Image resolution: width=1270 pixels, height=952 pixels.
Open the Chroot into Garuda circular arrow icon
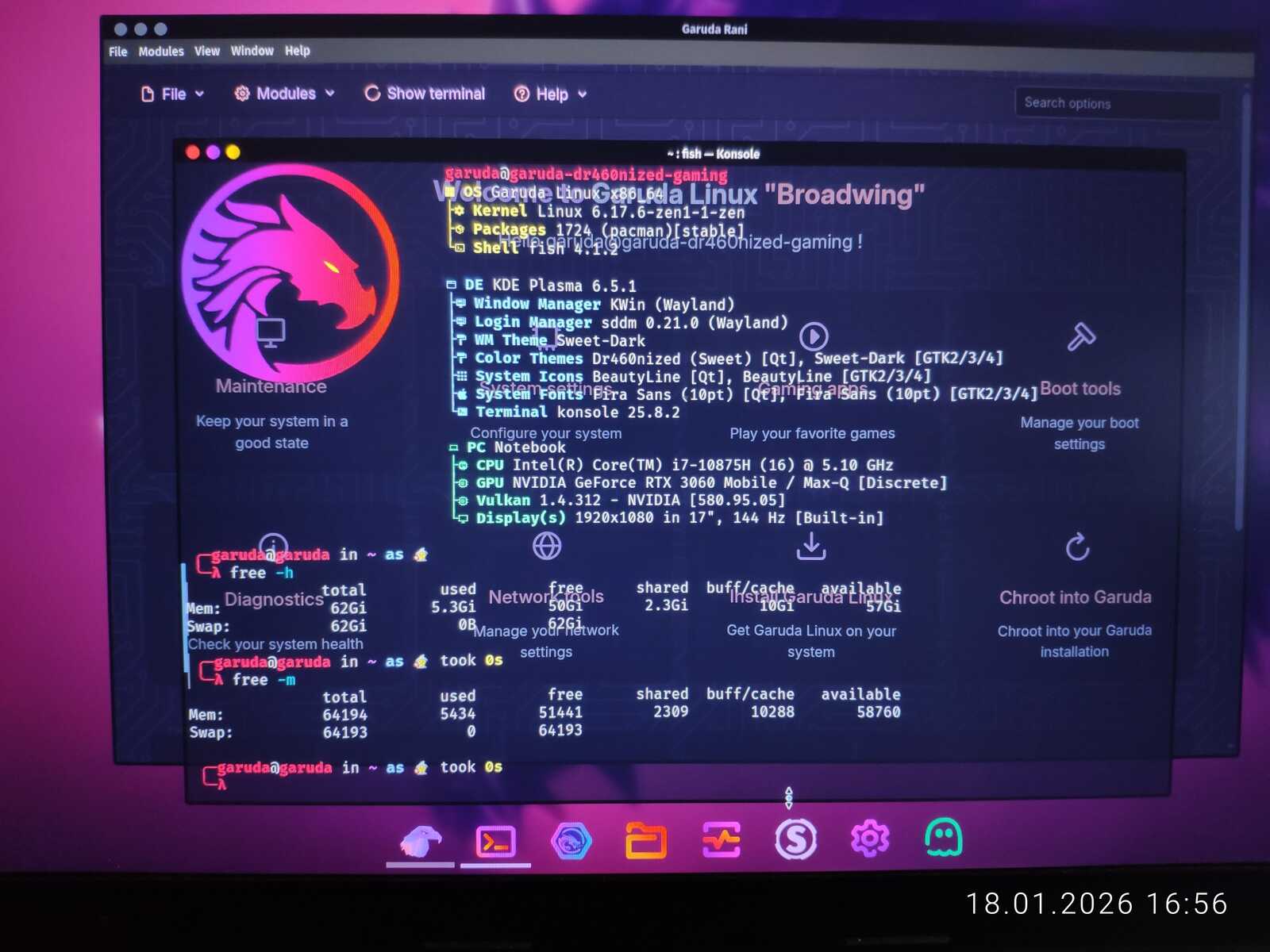[1077, 547]
